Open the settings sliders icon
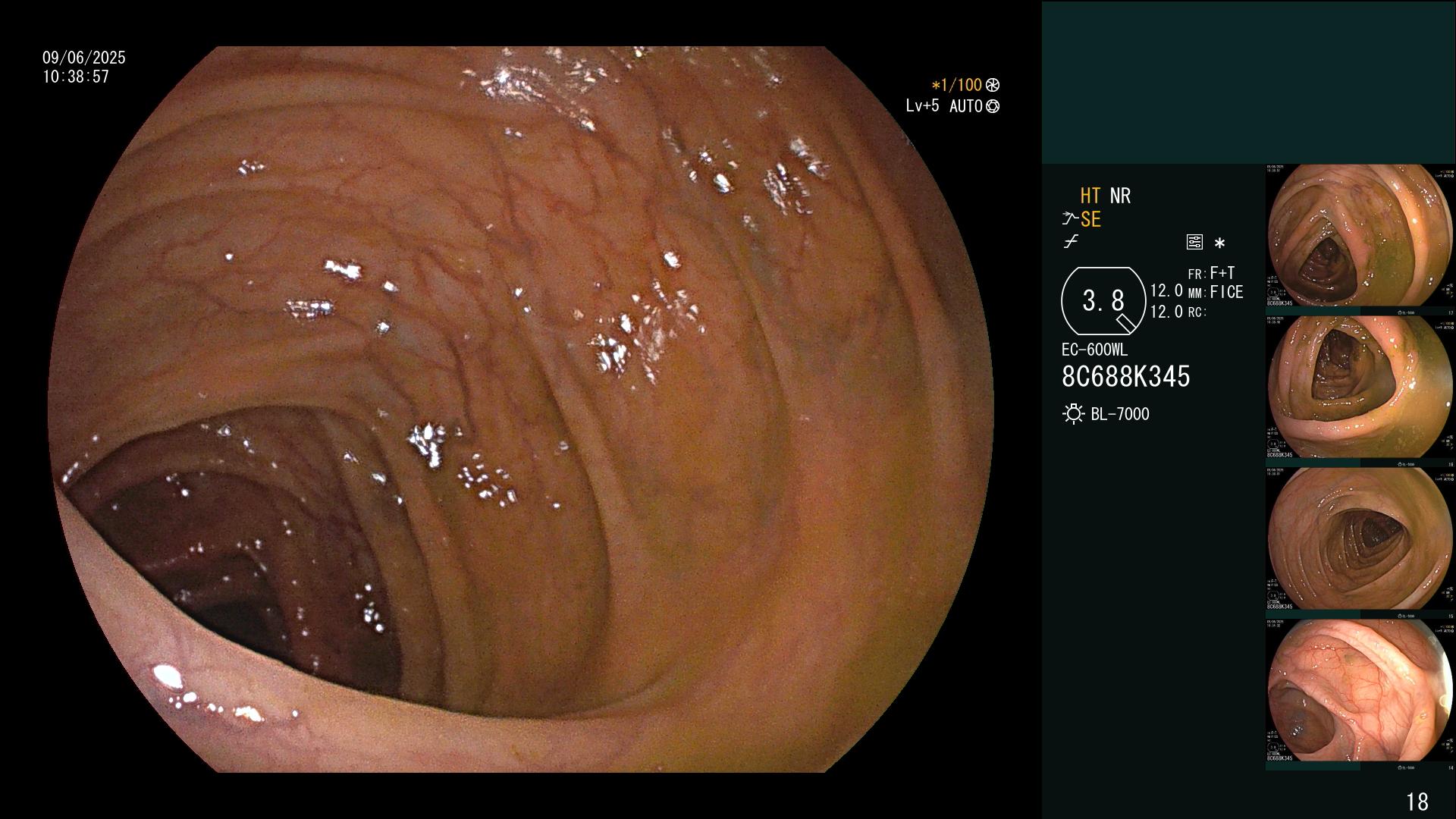Image resolution: width=1456 pixels, height=819 pixels. click(x=1194, y=242)
